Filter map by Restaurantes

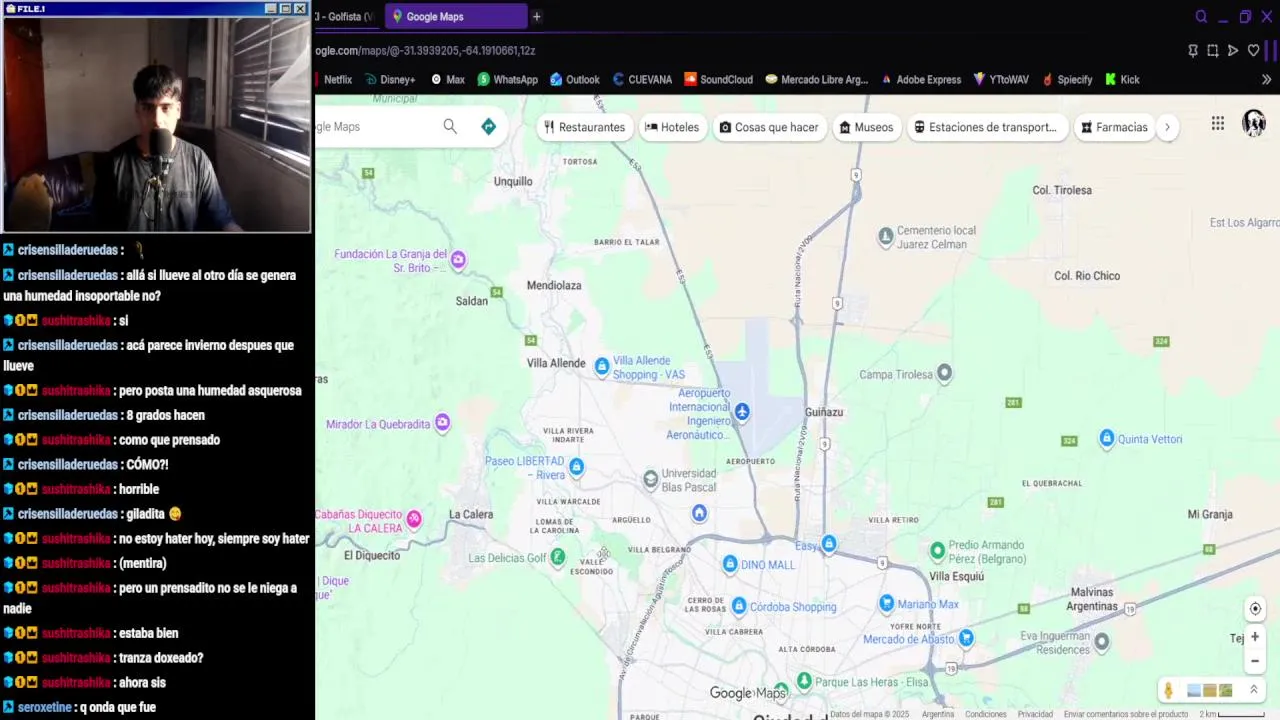click(x=584, y=127)
